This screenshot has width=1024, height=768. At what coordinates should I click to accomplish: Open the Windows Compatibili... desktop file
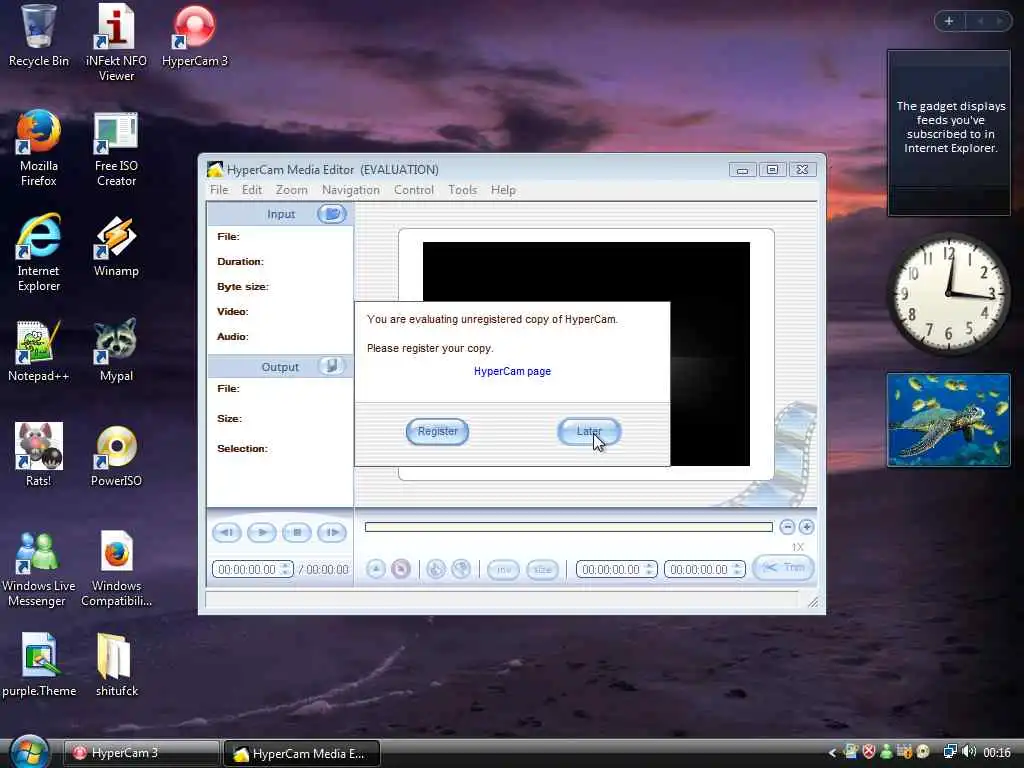[116, 569]
